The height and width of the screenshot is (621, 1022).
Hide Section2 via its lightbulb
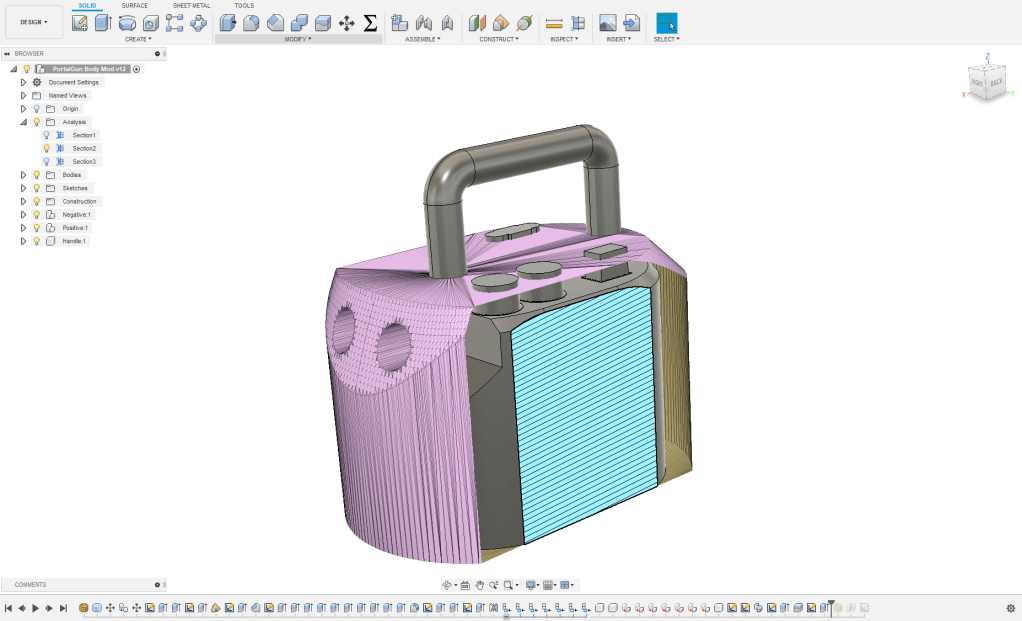(x=46, y=148)
